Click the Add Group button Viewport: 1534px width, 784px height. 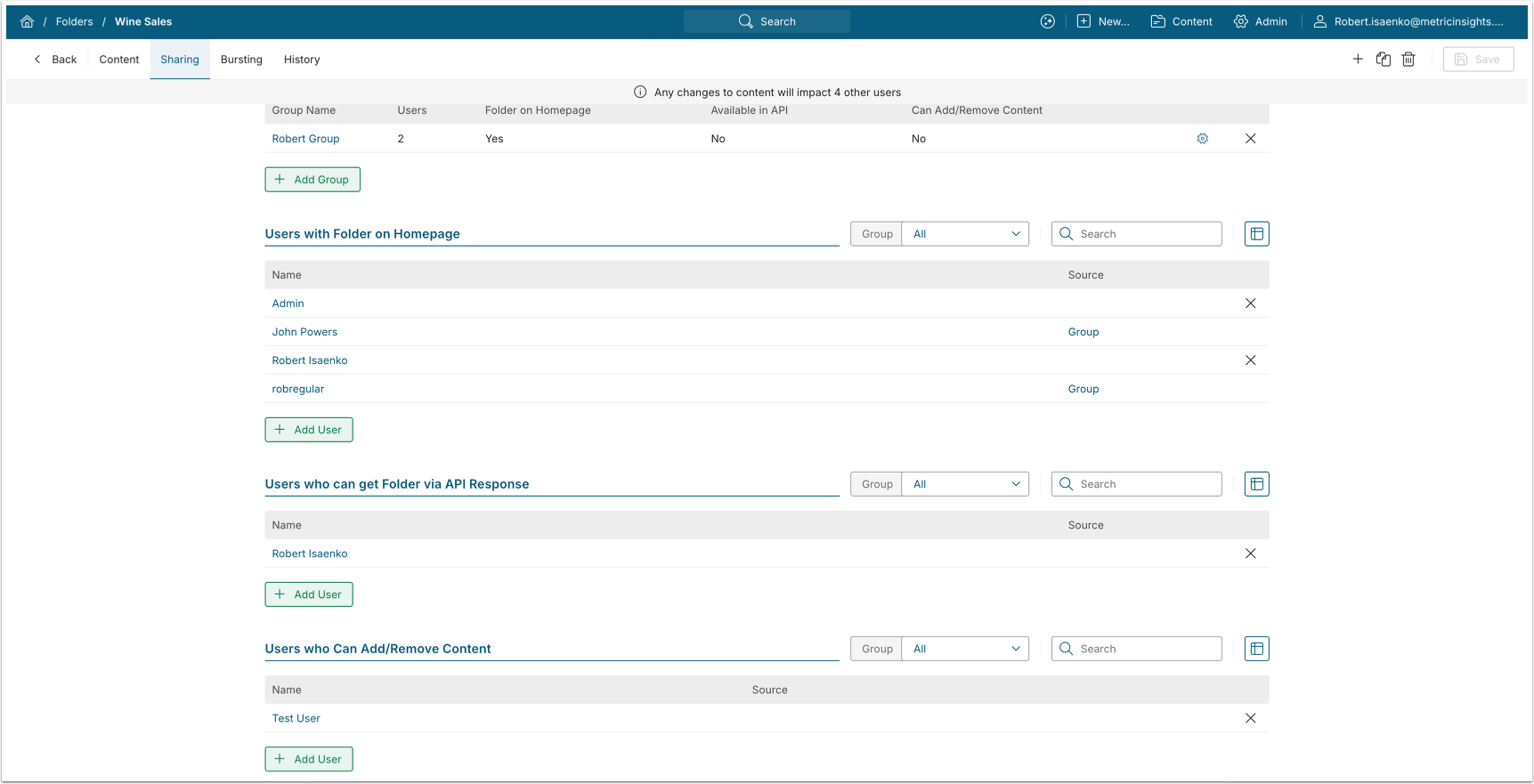pyautogui.click(x=312, y=180)
